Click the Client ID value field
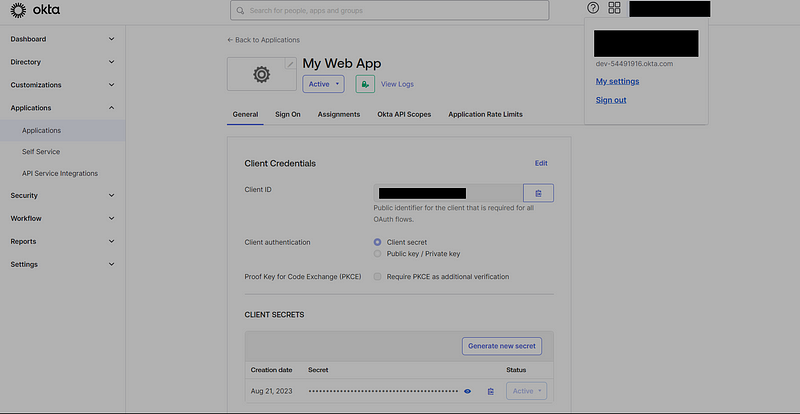 [448, 193]
